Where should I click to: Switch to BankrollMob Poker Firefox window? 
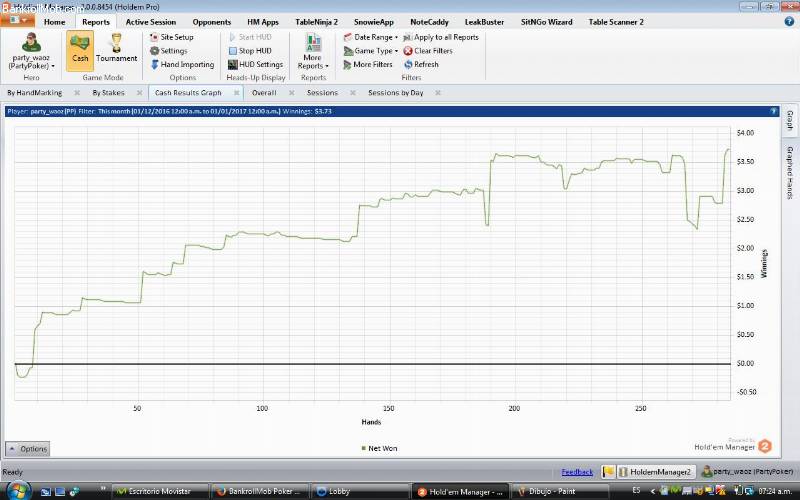coord(260,491)
